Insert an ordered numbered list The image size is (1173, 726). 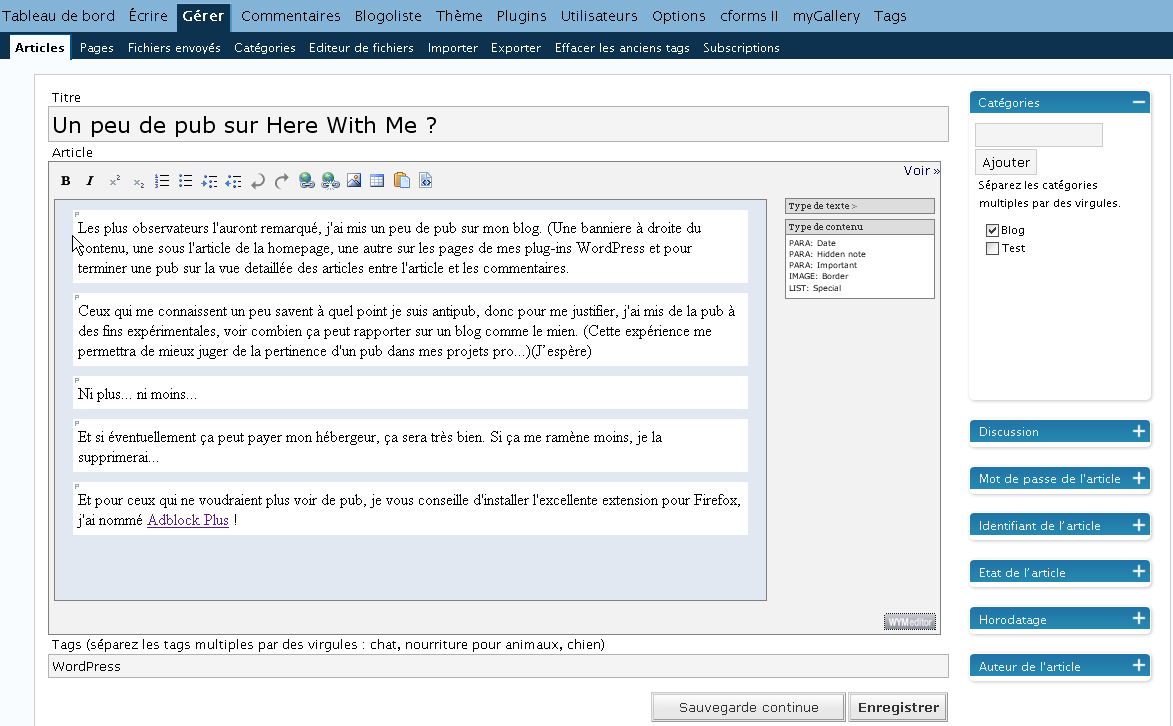coord(162,181)
